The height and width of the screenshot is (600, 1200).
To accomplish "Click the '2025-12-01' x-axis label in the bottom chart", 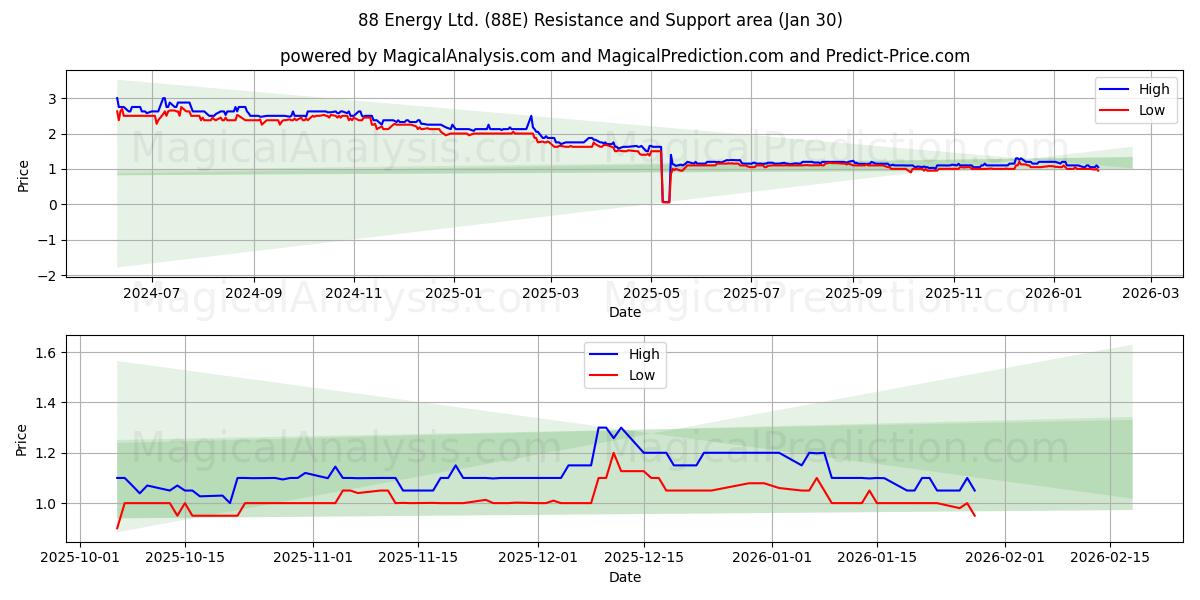I will click(x=537, y=559).
